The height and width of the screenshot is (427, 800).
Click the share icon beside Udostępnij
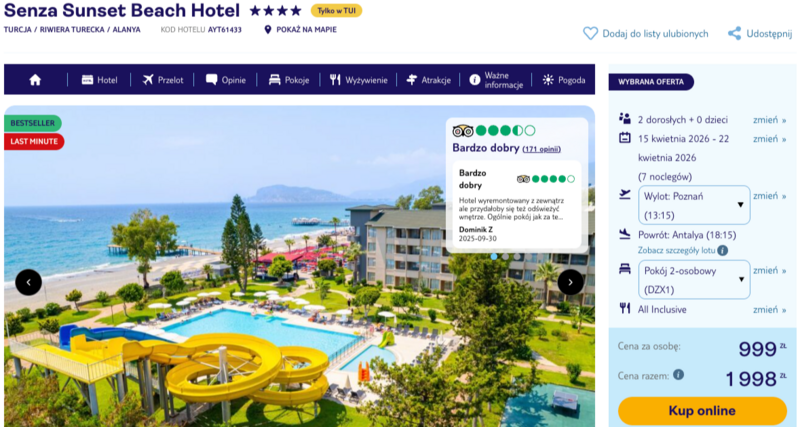[x=734, y=34]
